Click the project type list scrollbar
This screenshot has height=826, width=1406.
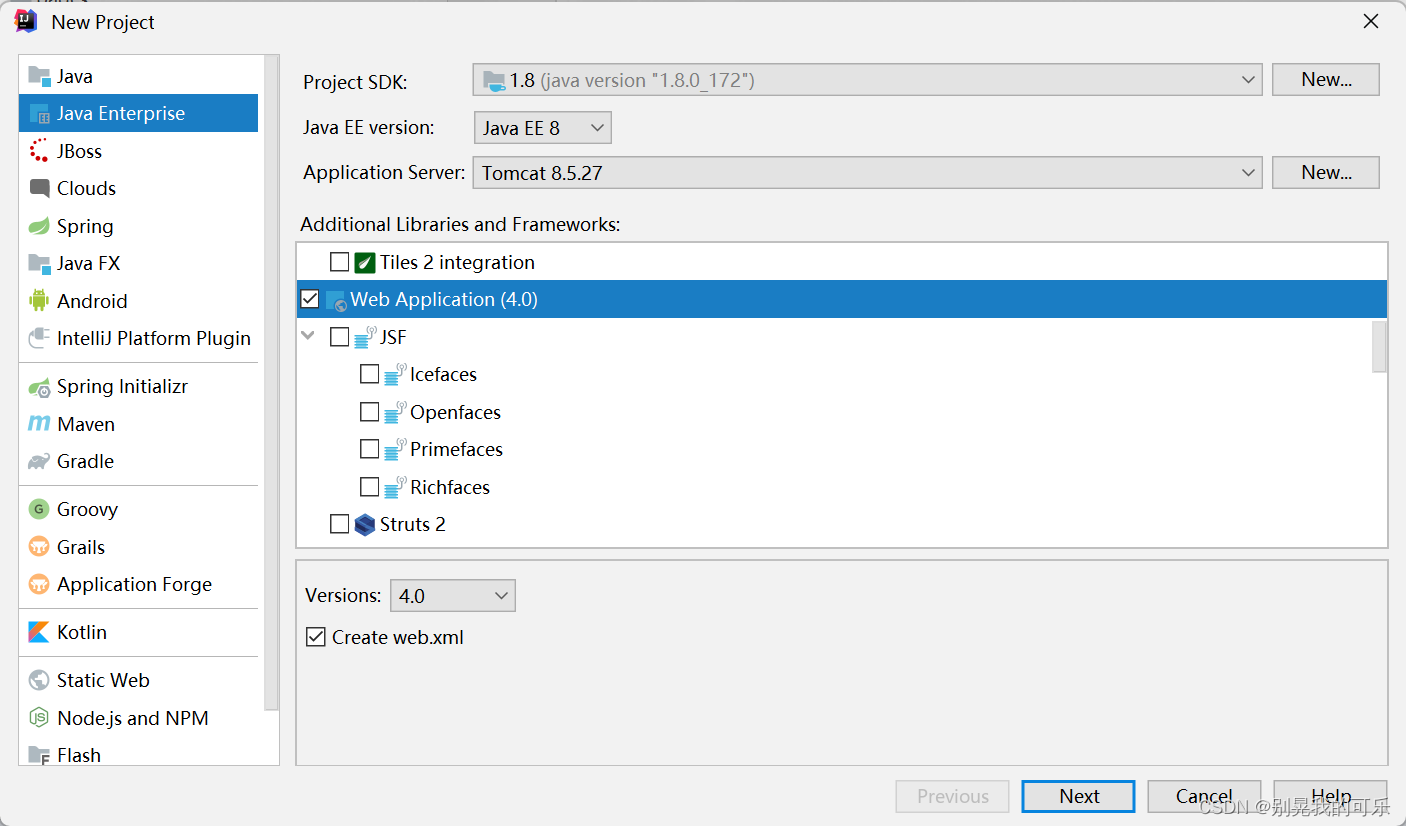tap(271, 382)
